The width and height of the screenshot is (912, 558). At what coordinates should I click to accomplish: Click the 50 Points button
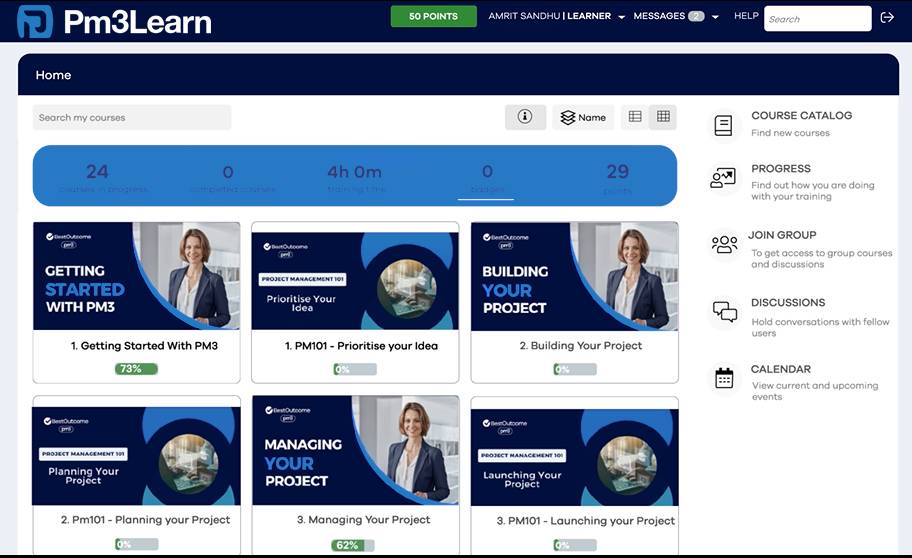(433, 16)
